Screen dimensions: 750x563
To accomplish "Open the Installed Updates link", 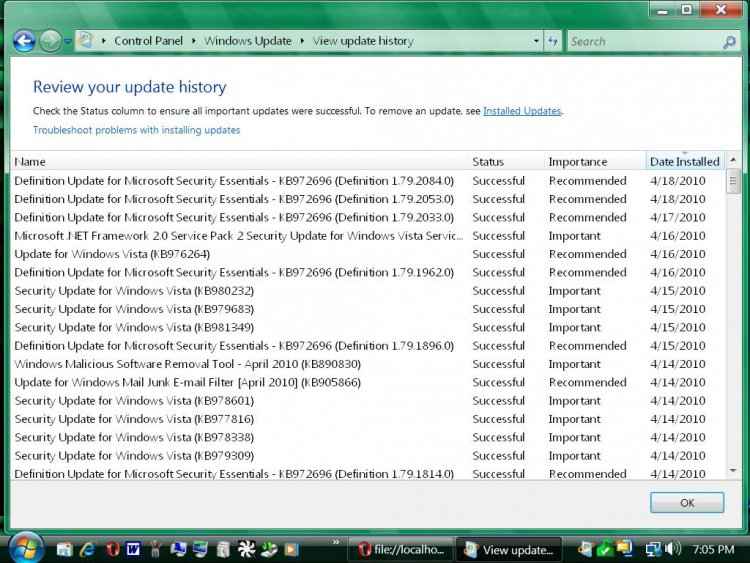I will coord(522,111).
